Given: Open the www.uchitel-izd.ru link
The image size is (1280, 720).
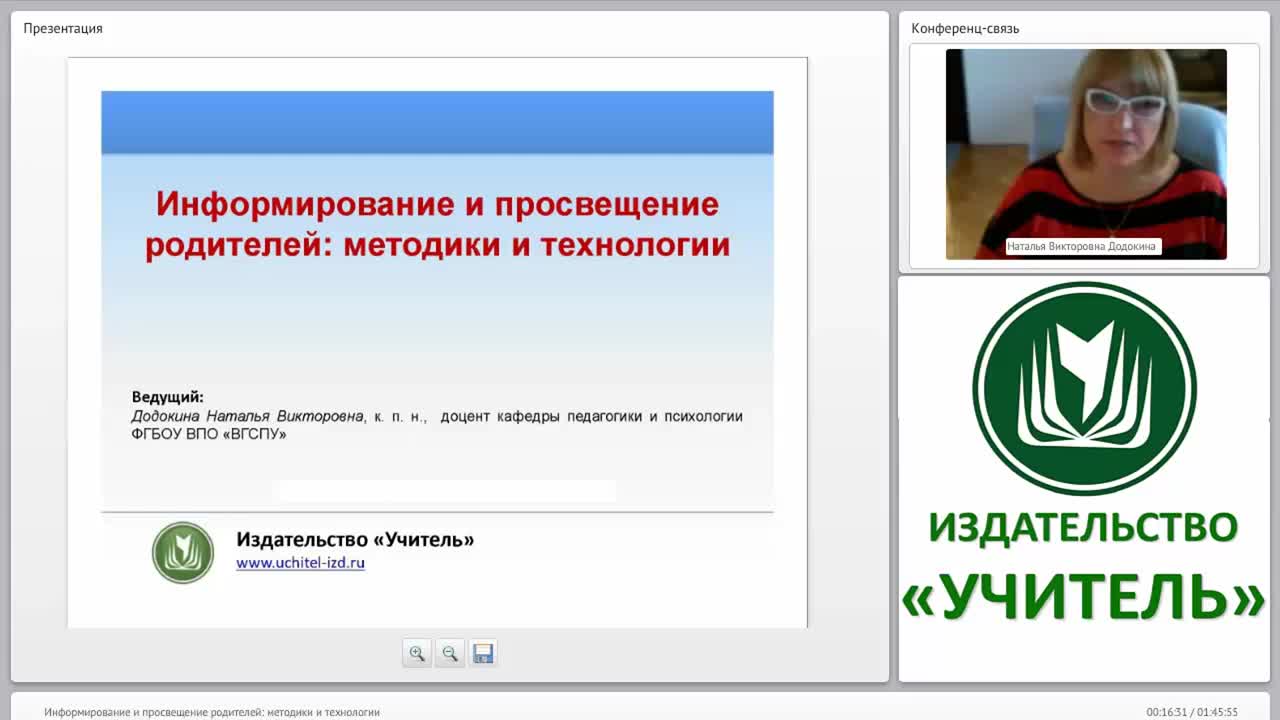Looking at the screenshot, I should point(300,563).
